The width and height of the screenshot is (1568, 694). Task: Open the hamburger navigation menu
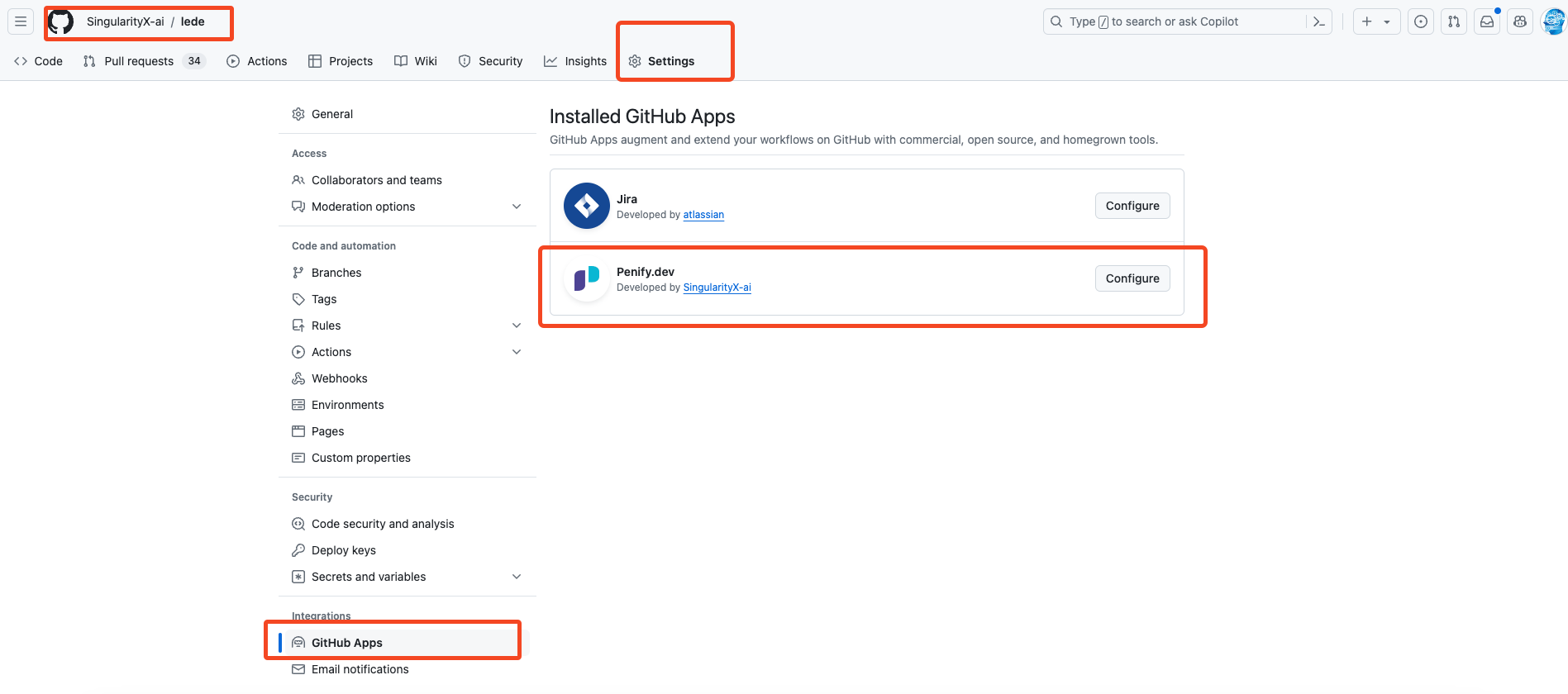point(21,21)
